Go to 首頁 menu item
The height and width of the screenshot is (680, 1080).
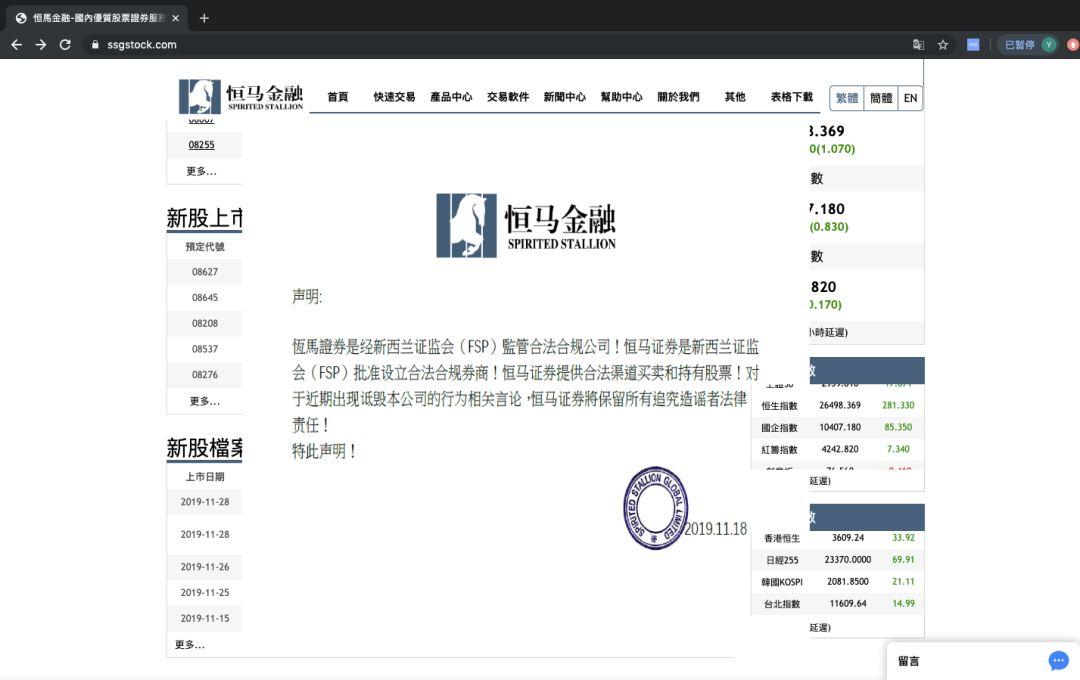338,97
